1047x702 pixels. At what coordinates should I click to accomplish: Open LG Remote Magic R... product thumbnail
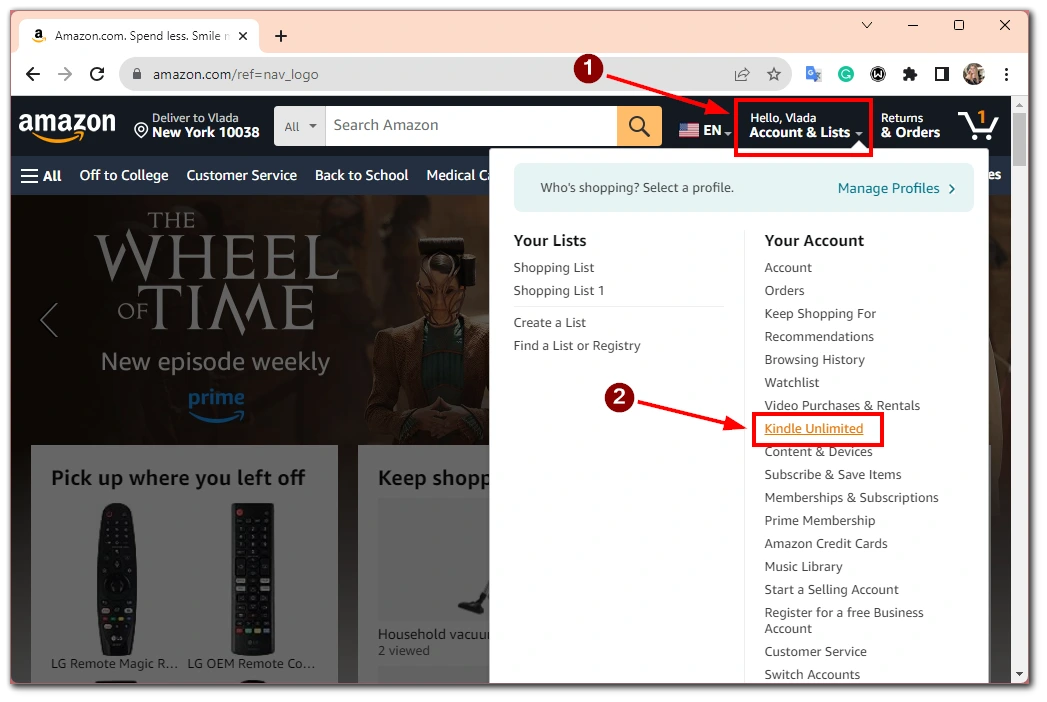pyautogui.click(x=117, y=578)
